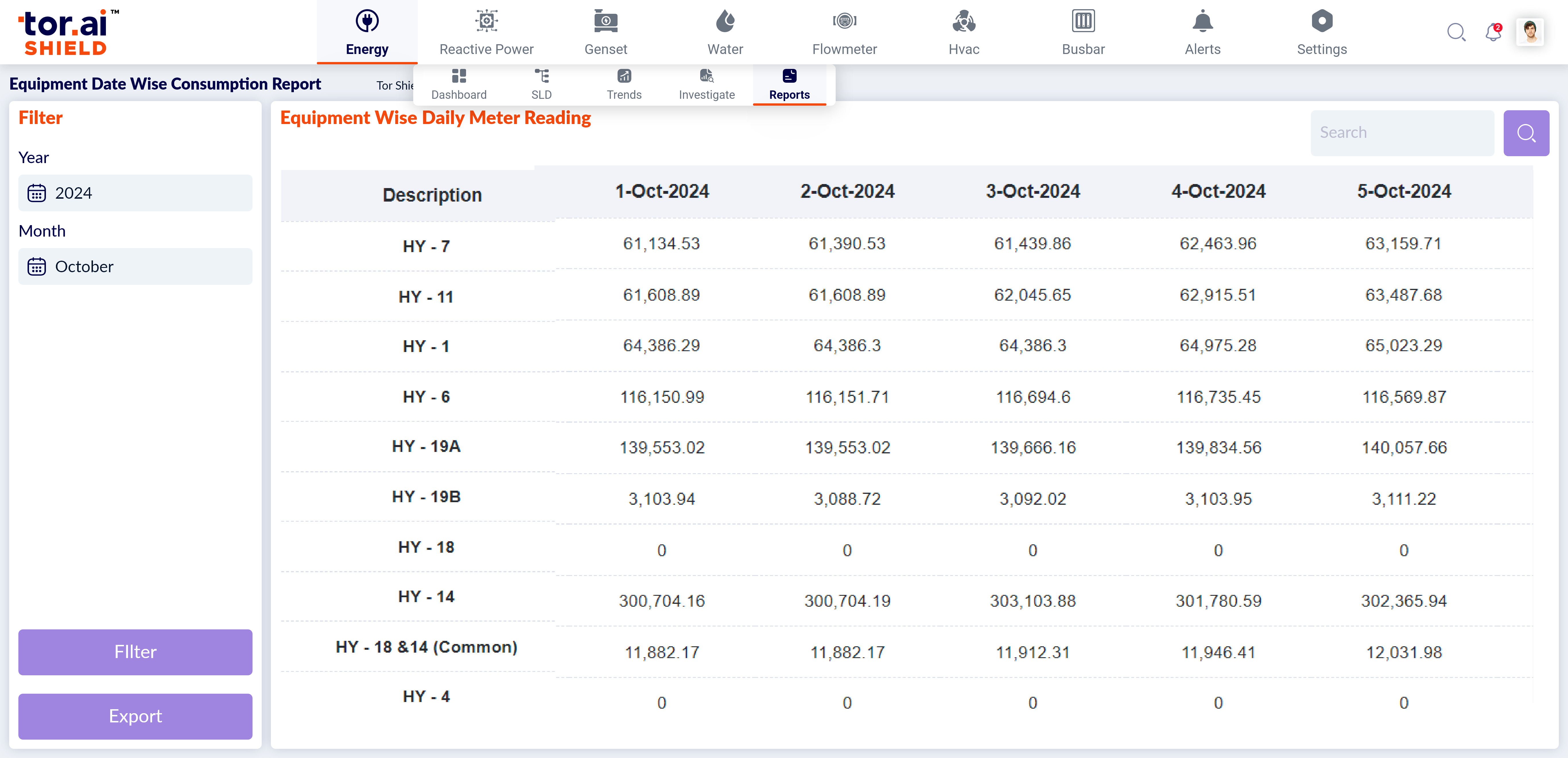Click the value 12,031.98
Image resolution: width=1568 pixels, height=758 pixels.
1404,652
